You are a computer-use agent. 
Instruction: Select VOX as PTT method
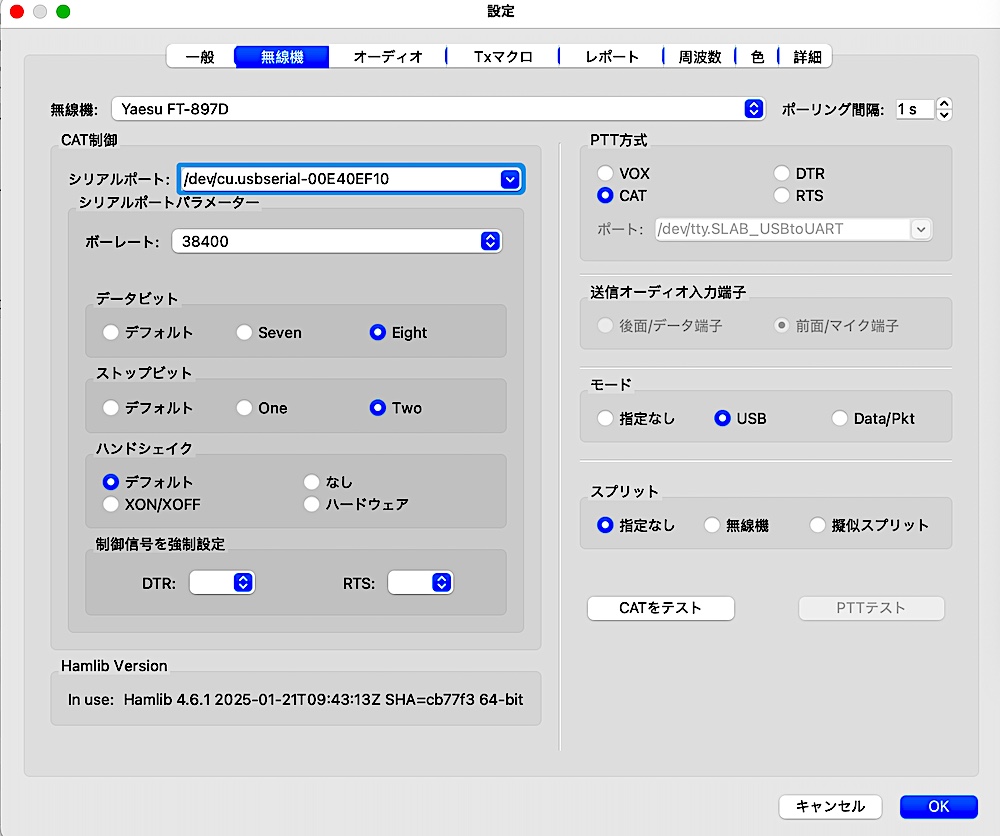pos(605,174)
